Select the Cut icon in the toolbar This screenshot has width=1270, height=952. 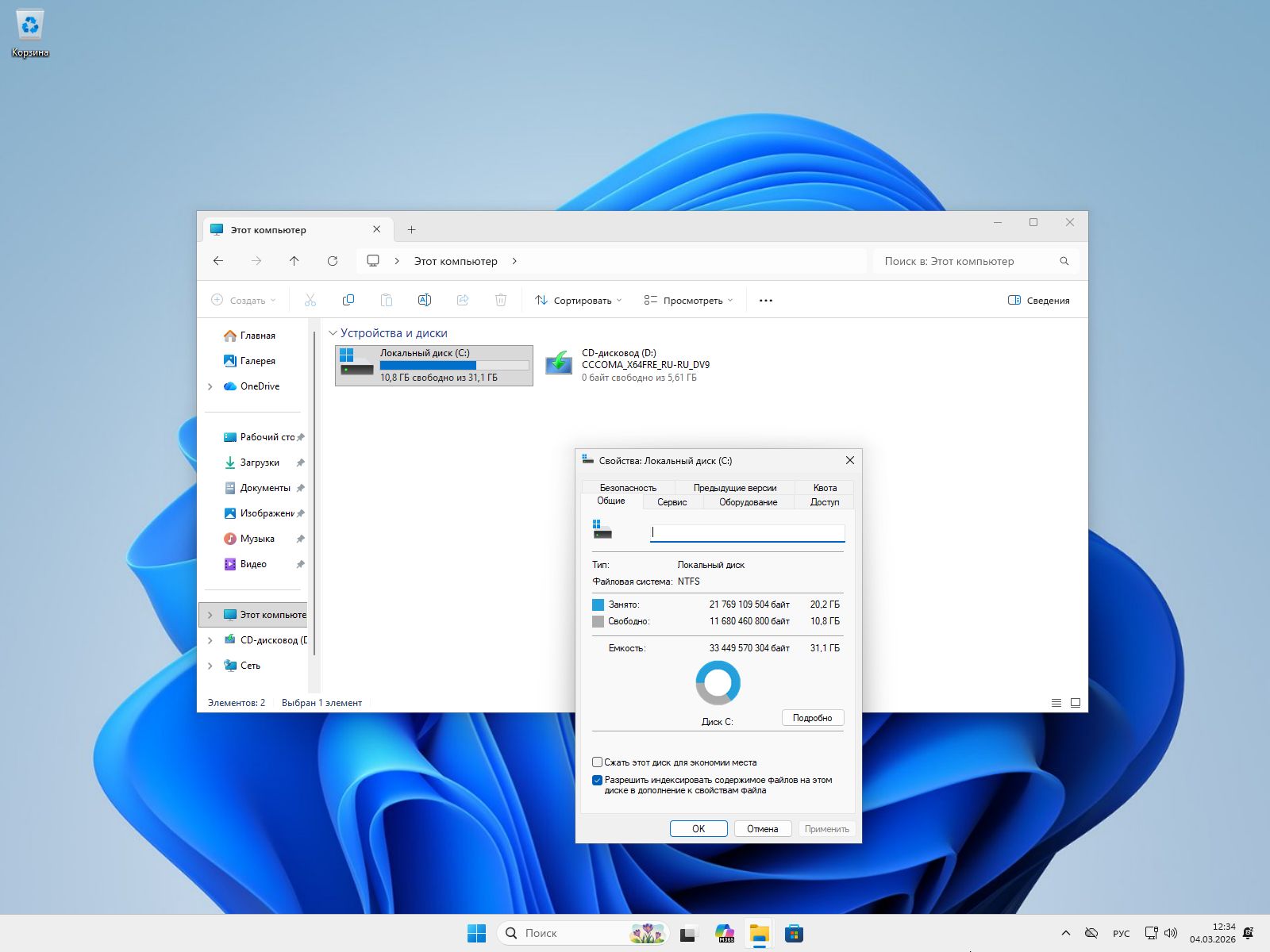pos(310,300)
